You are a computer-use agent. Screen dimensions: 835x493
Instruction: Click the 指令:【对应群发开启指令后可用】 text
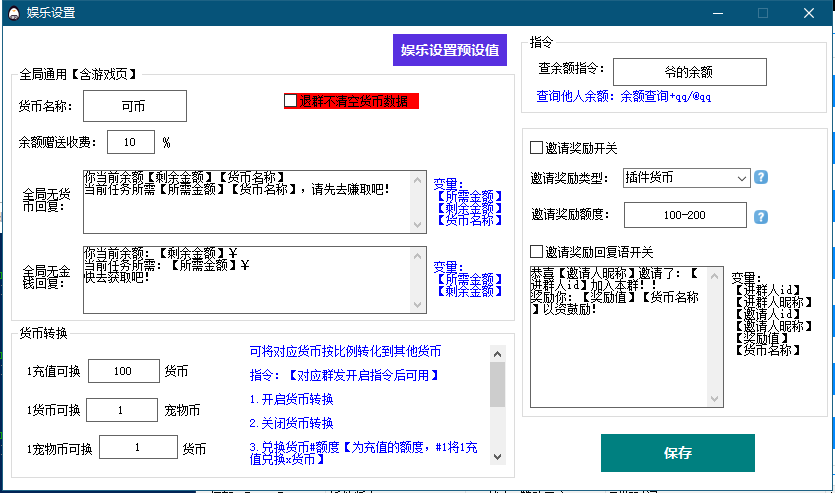[345, 375]
